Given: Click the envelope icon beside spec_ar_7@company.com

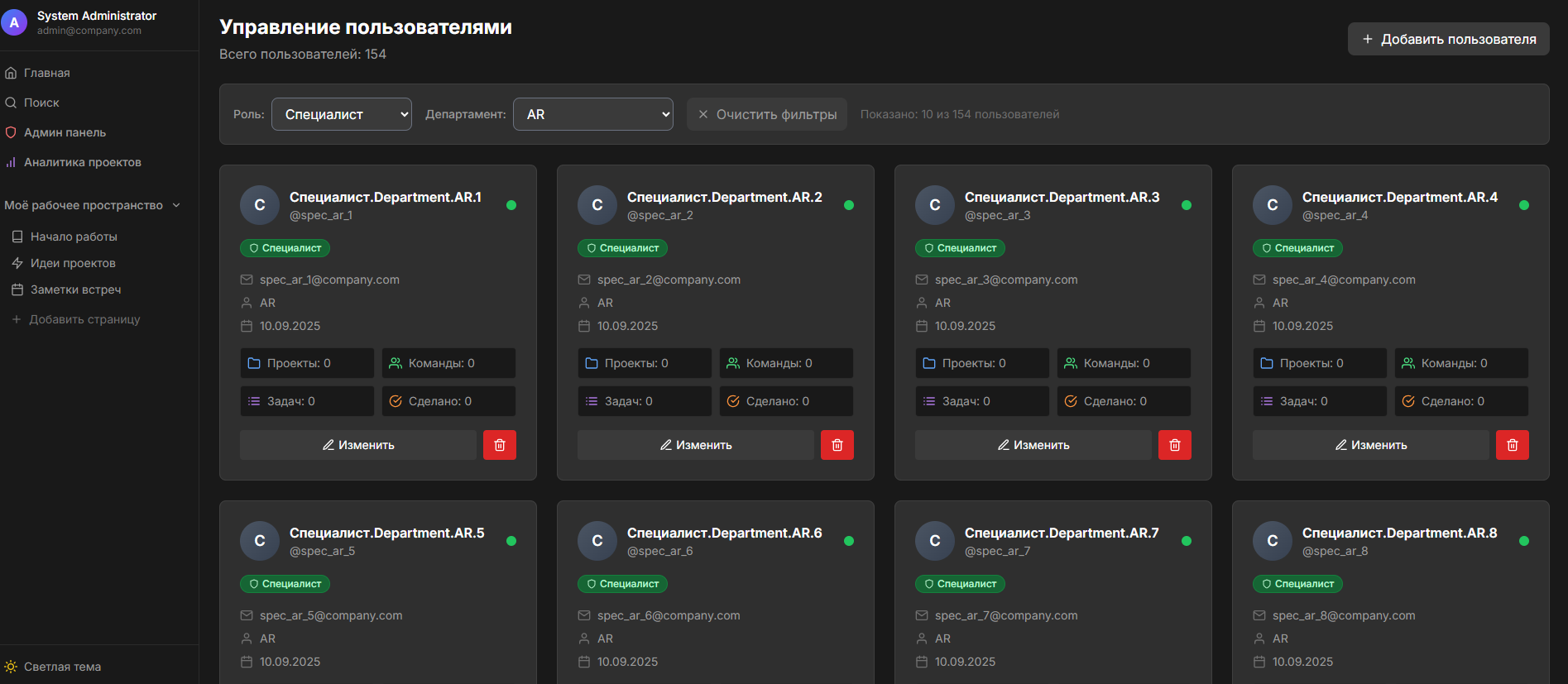Looking at the screenshot, I should pyautogui.click(x=922, y=615).
